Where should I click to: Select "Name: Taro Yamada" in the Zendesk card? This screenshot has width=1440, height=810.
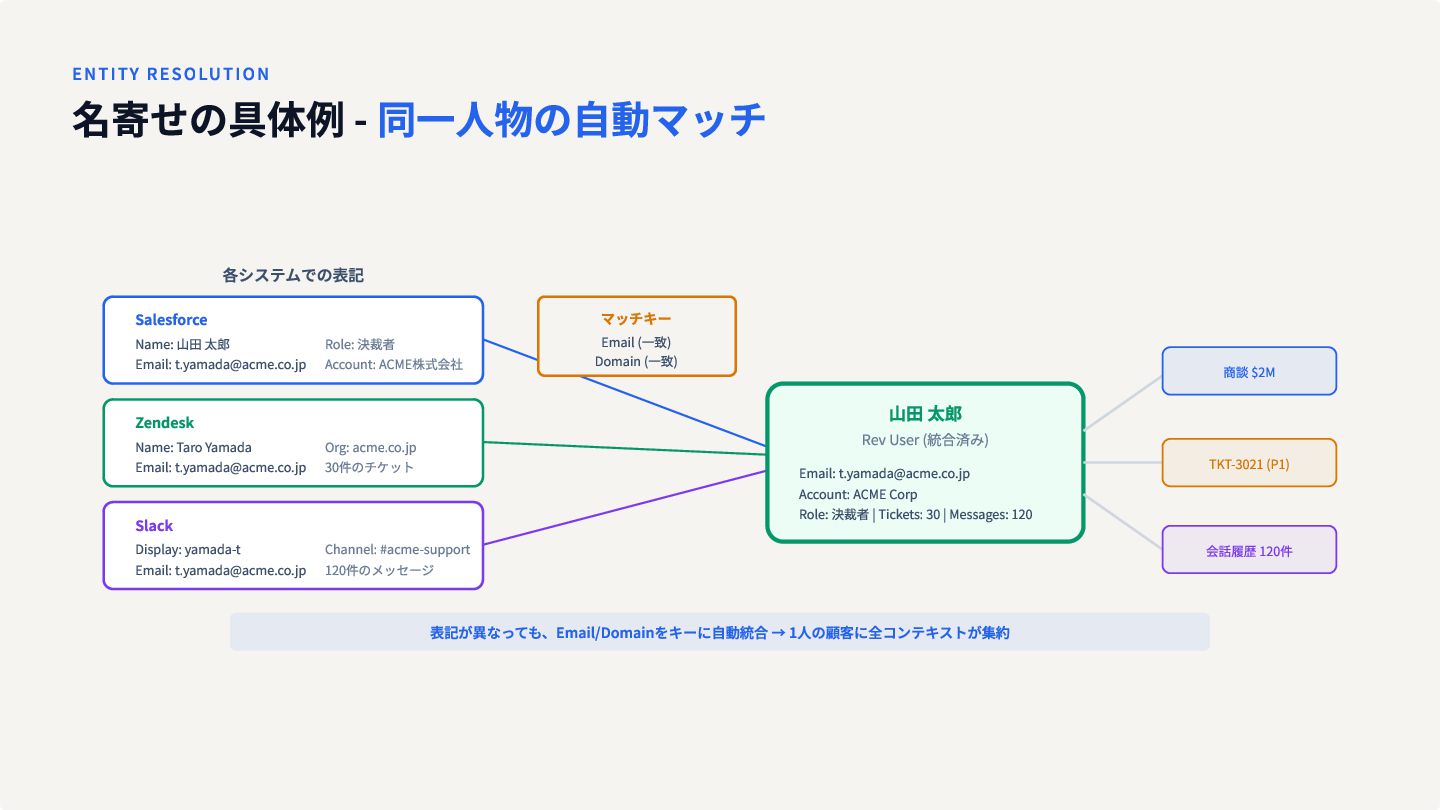193,447
